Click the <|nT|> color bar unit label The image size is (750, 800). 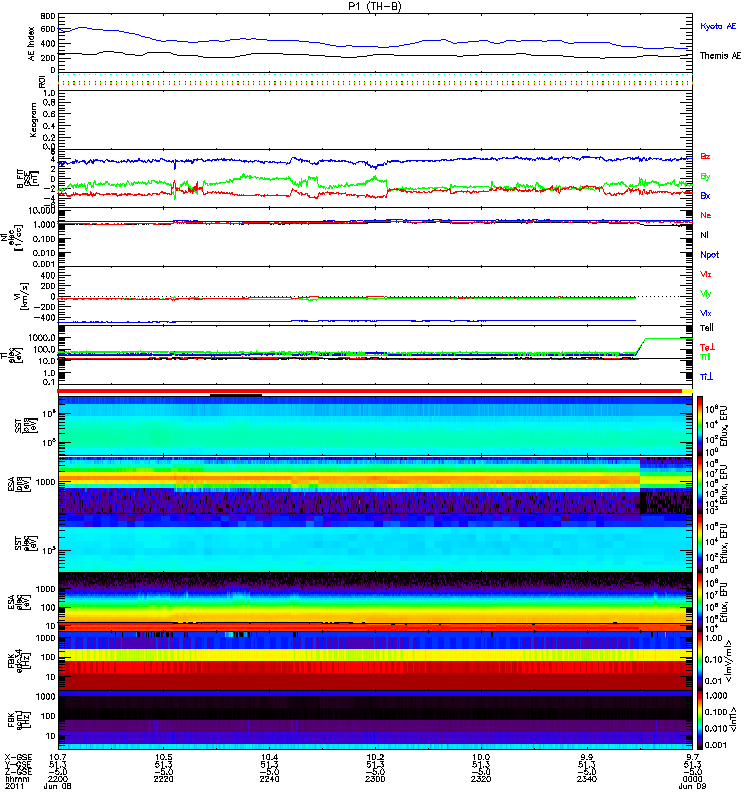[731, 719]
